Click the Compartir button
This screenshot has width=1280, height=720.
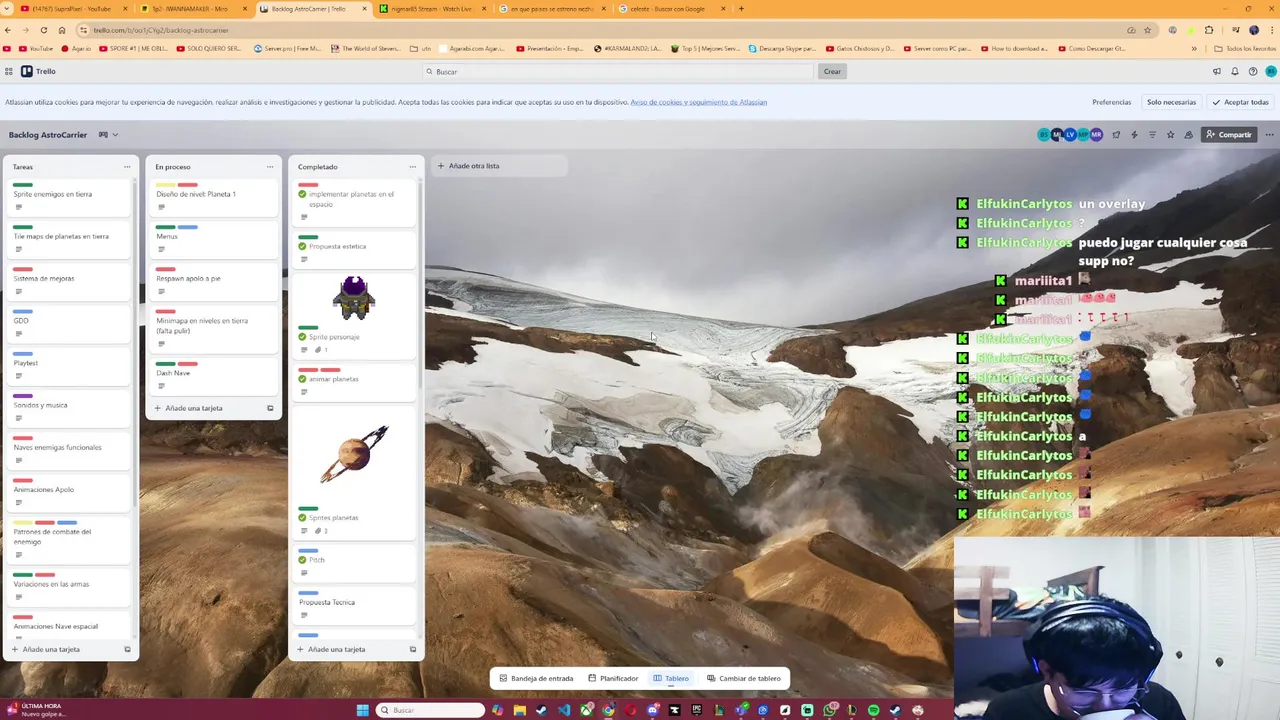[1229, 134]
